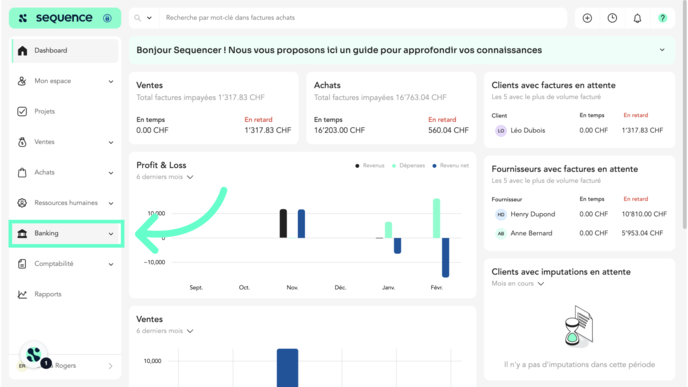
Task: Toggle the Revenu net legend series
Action: (451, 165)
